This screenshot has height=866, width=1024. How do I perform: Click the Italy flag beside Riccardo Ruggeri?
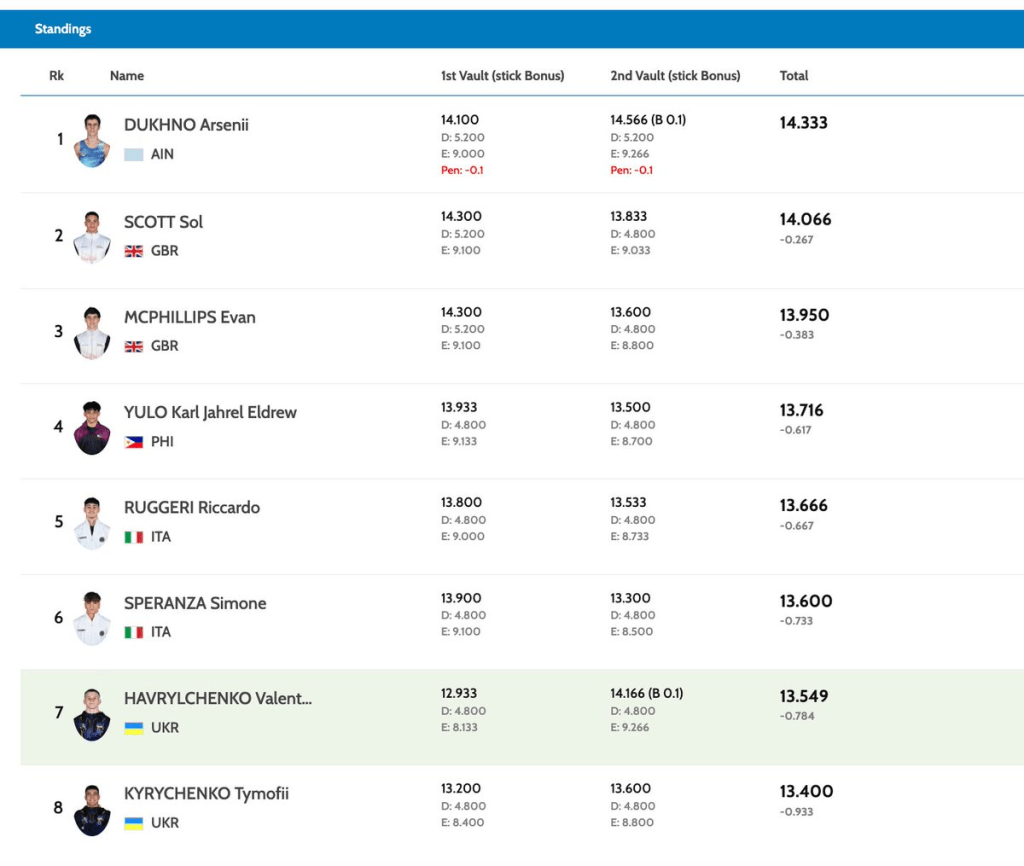pyautogui.click(x=133, y=537)
